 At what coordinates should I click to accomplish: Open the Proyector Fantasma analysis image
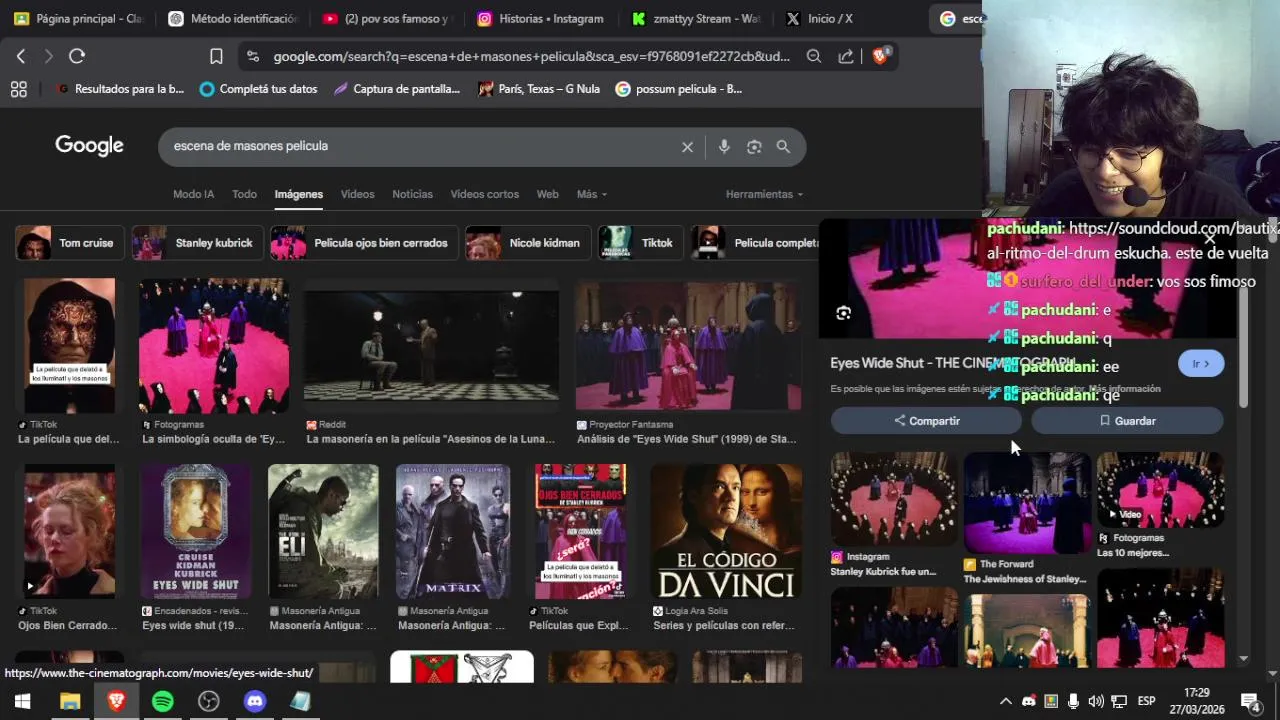click(x=688, y=346)
